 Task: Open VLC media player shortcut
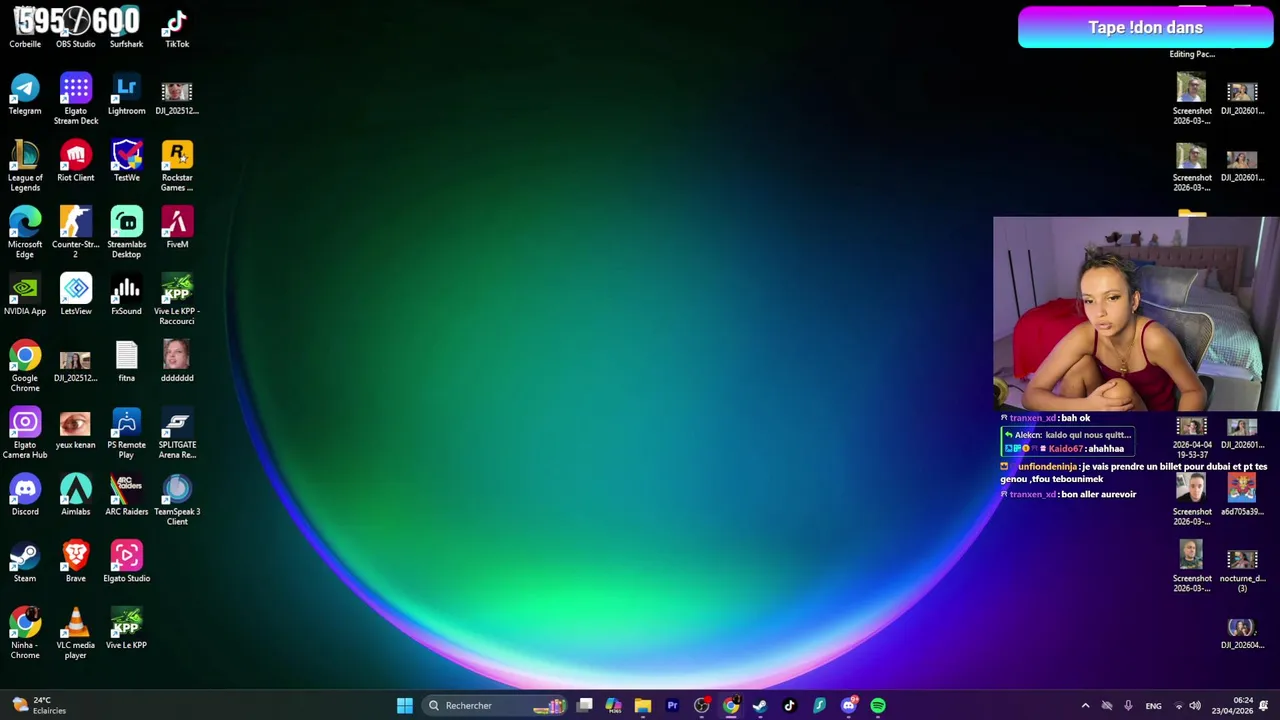pos(76,634)
